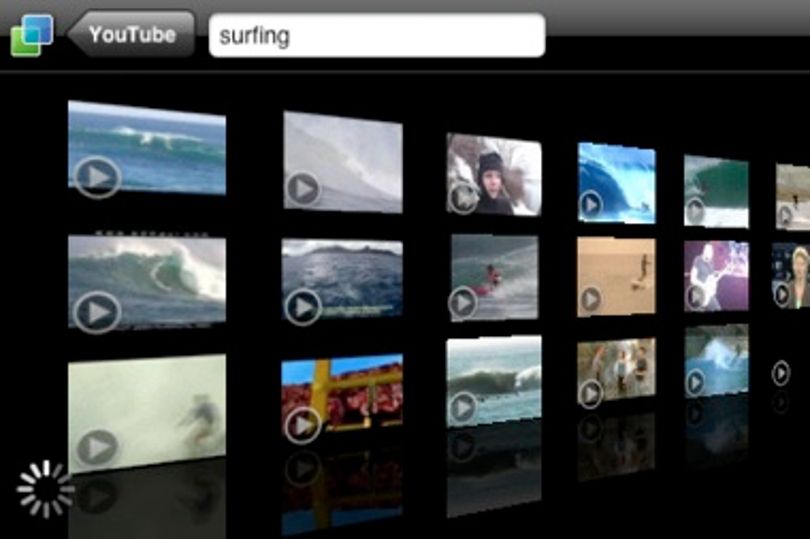Image resolution: width=810 pixels, height=539 pixels.
Task: Open the breaking shore wave thumbnail in bottom row
Action: pos(494,381)
